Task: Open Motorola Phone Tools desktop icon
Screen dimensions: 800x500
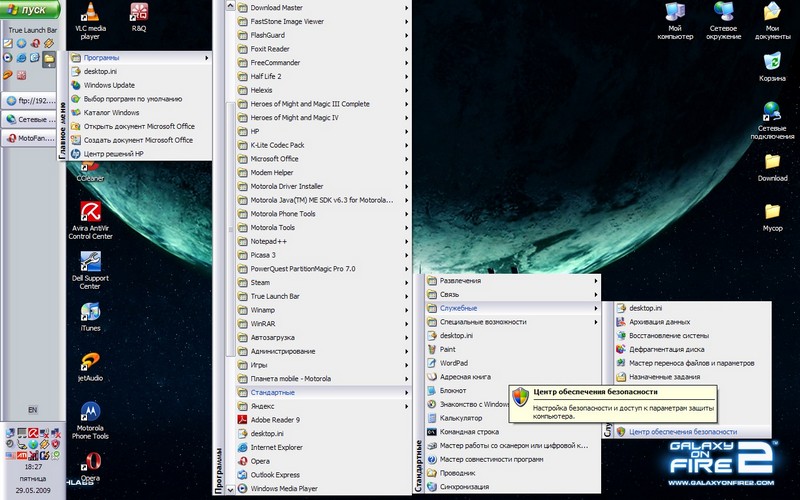Action: [x=90, y=420]
